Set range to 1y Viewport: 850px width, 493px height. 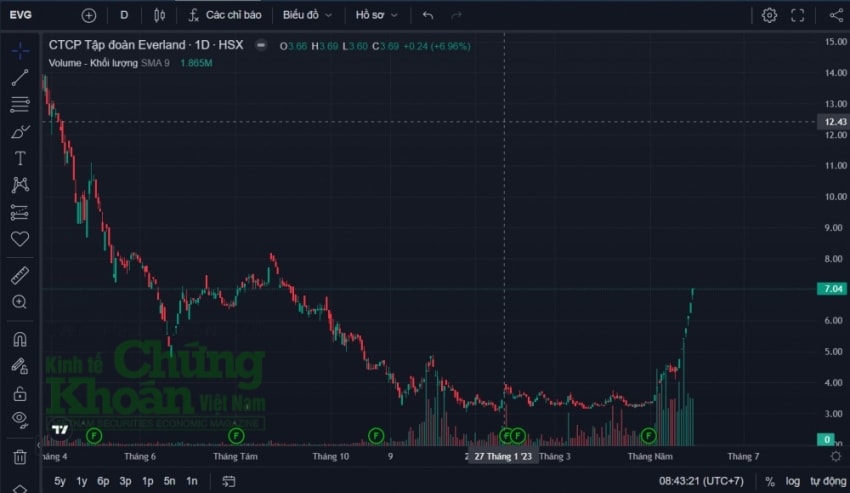82,481
